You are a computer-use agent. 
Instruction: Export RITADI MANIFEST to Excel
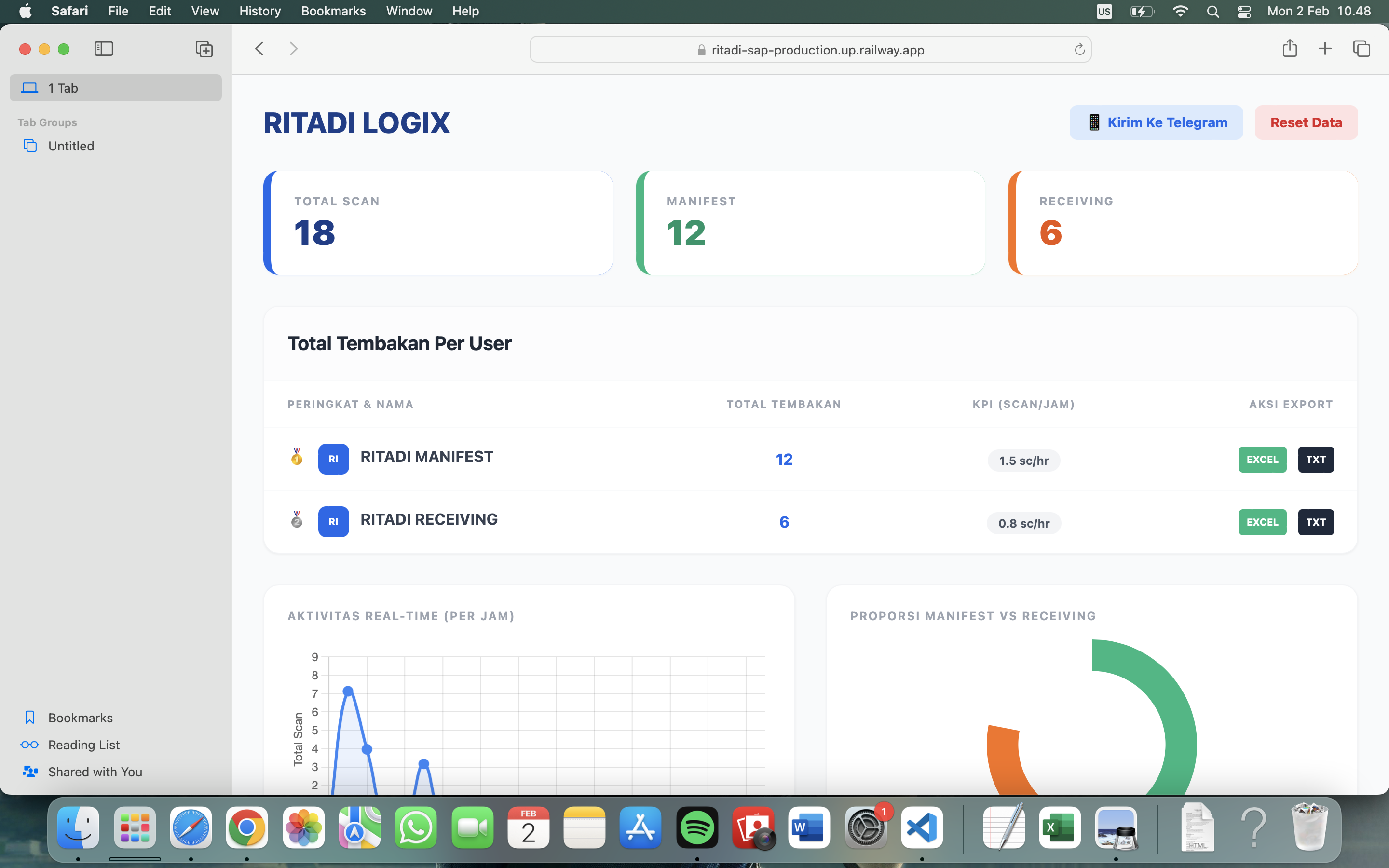coord(1262,459)
